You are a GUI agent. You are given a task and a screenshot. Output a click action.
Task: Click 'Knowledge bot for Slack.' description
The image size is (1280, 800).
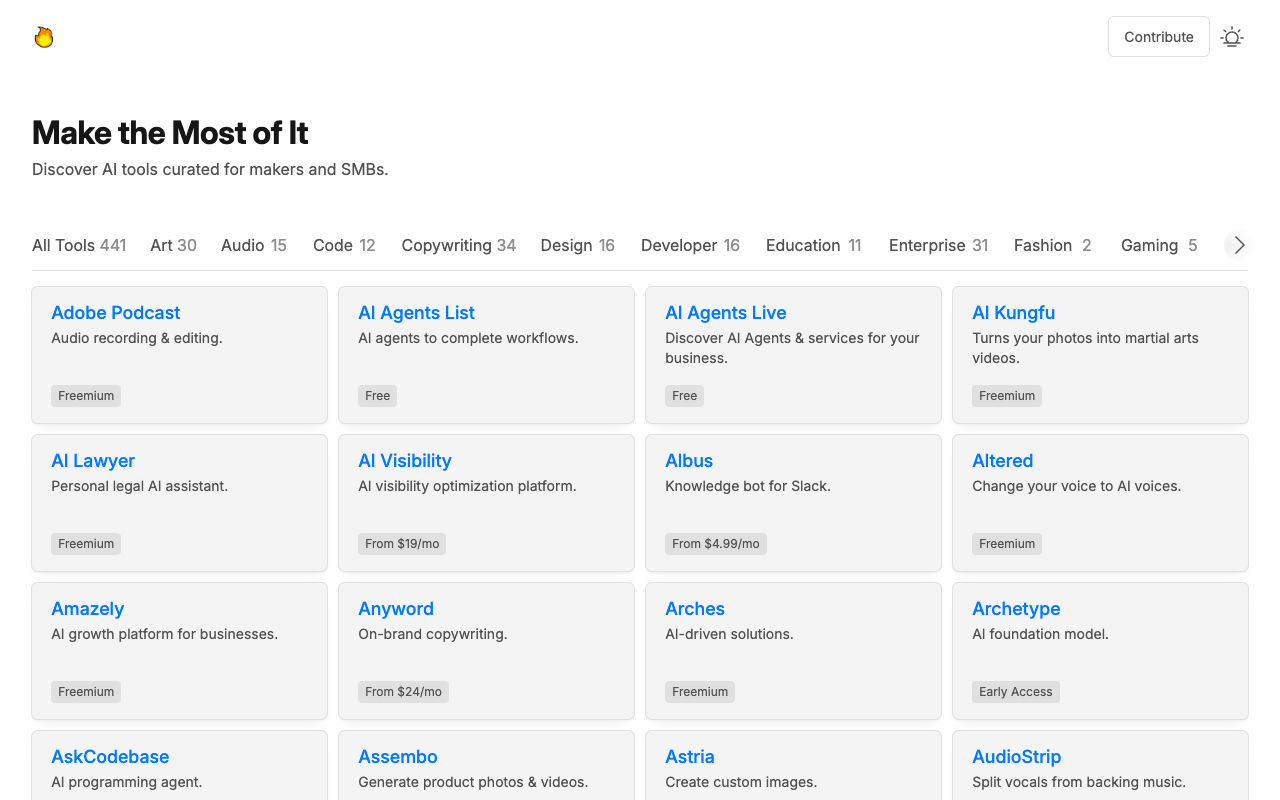[x=748, y=486]
